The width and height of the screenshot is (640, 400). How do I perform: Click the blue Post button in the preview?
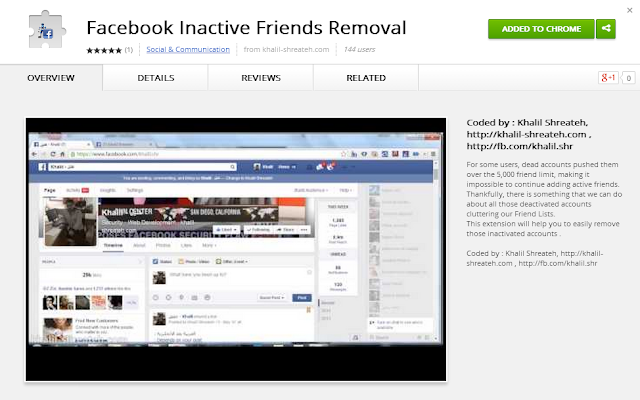point(302,298)
